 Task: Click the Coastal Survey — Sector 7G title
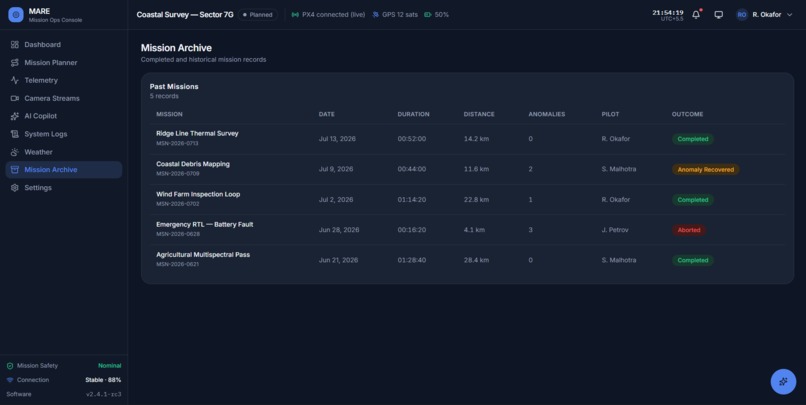(x=185, y=15)
